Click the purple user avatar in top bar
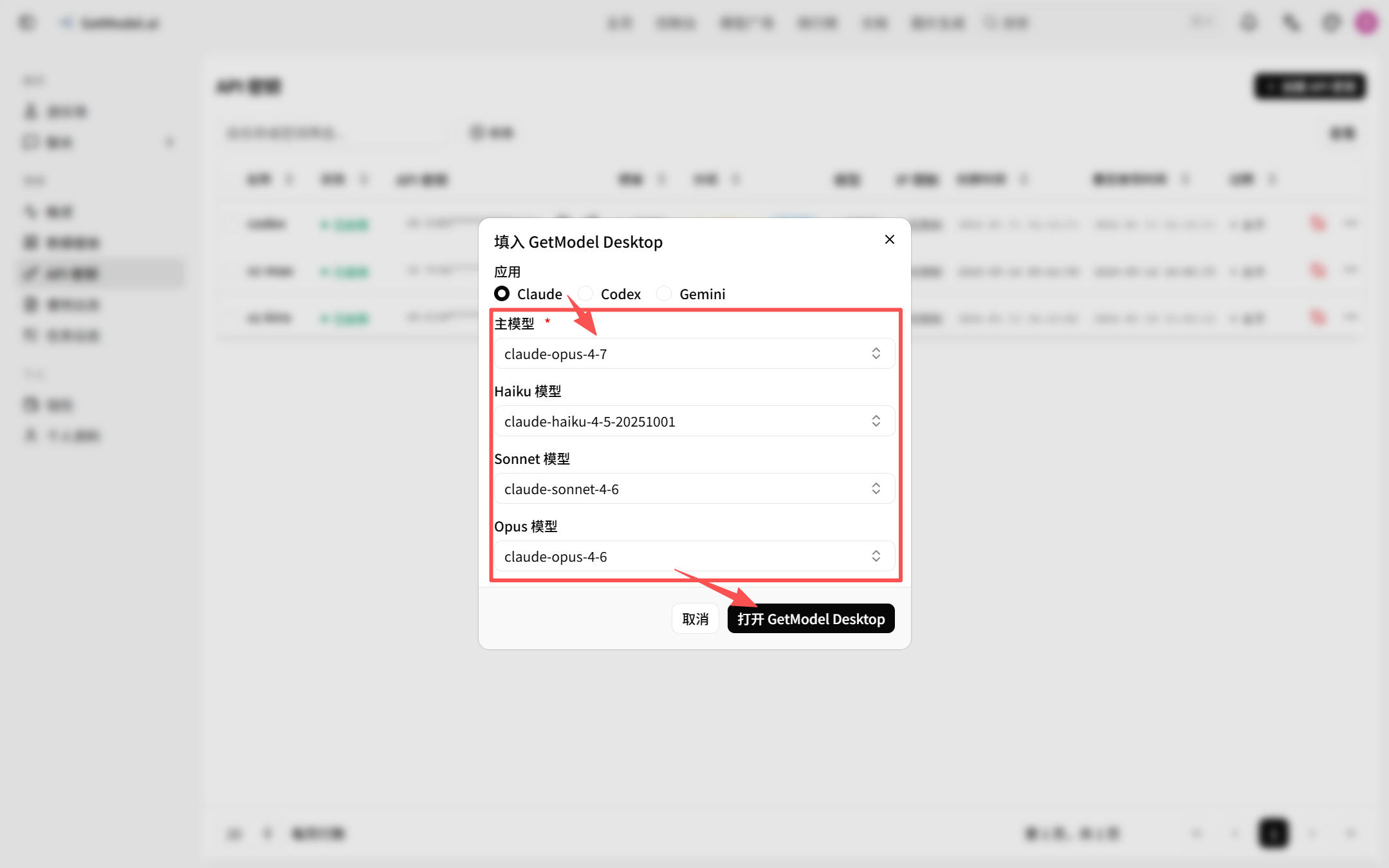Image resolution: width=1389 pixels, height=868 pixels. pos(1366,23)
